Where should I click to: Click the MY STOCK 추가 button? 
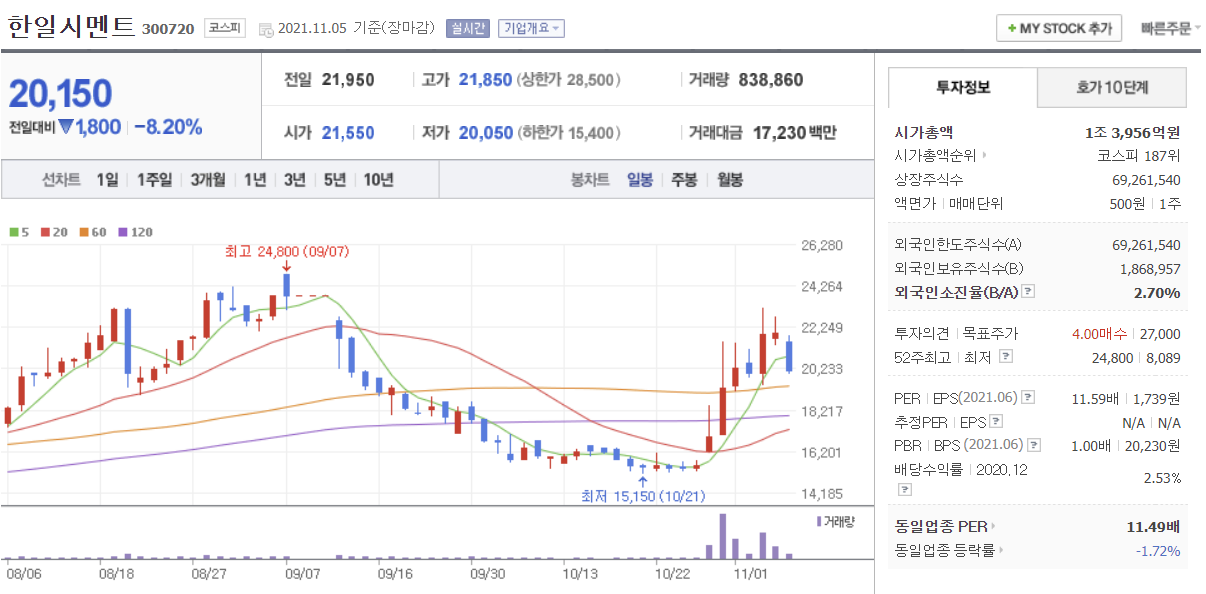point(1059,28)
